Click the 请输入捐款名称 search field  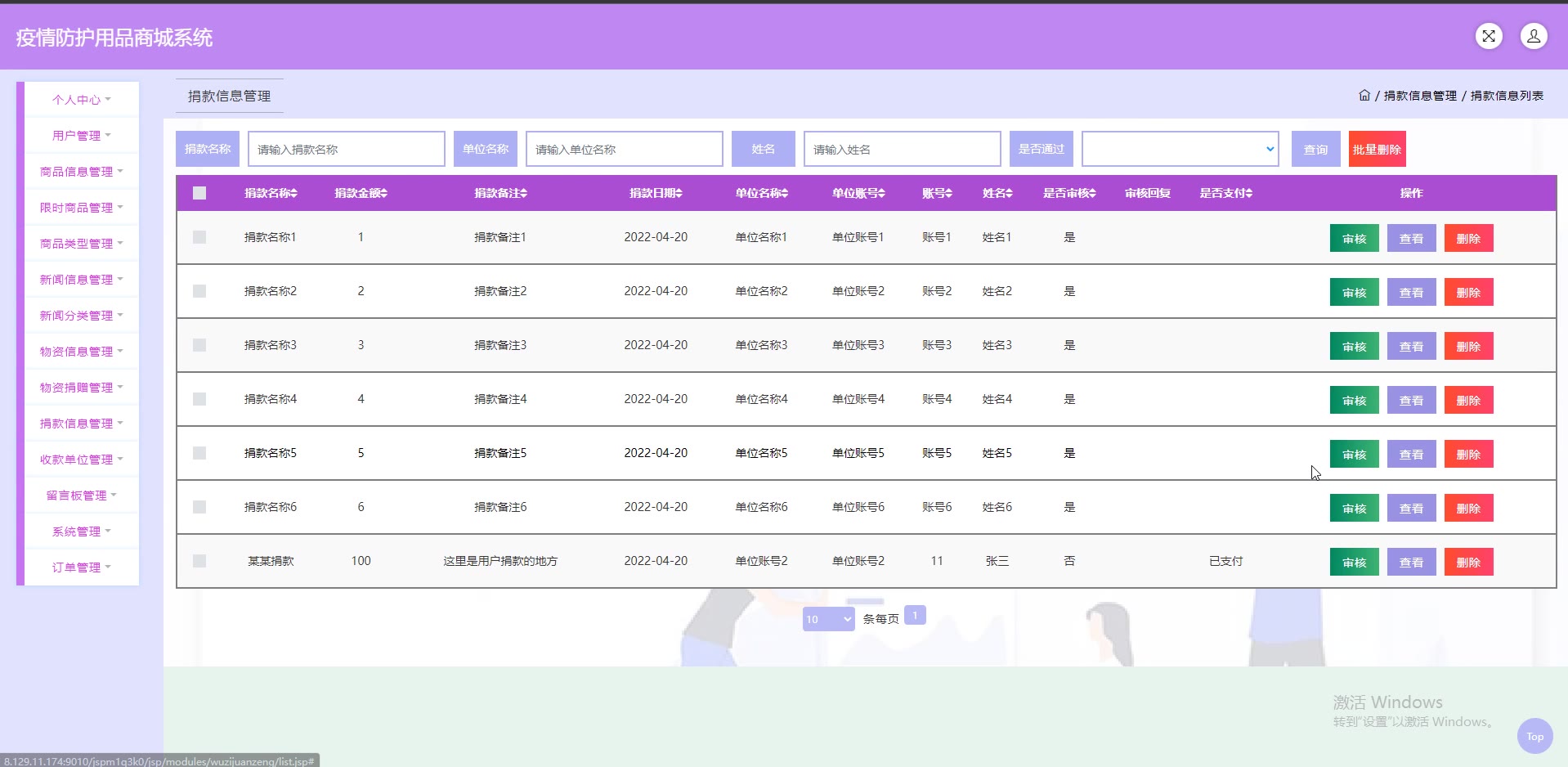pyautogui.click(x=346, y=150)
